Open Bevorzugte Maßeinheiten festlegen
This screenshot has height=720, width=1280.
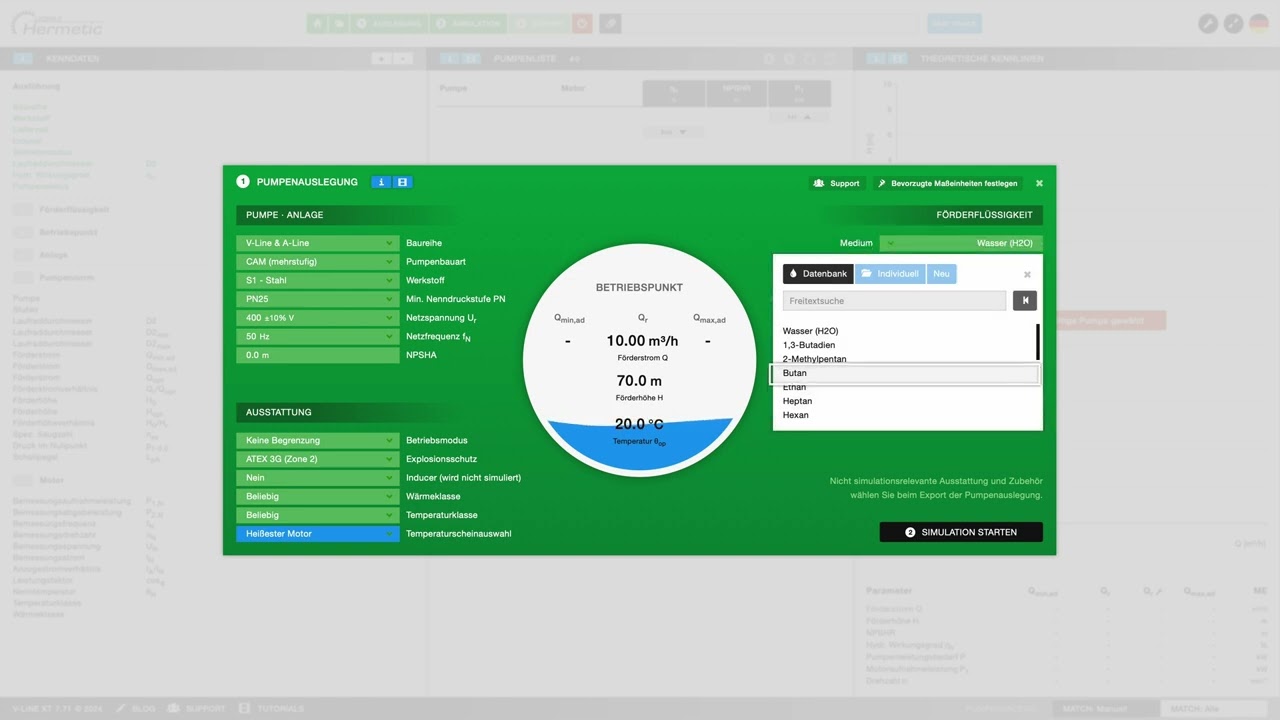coord(948,183)
